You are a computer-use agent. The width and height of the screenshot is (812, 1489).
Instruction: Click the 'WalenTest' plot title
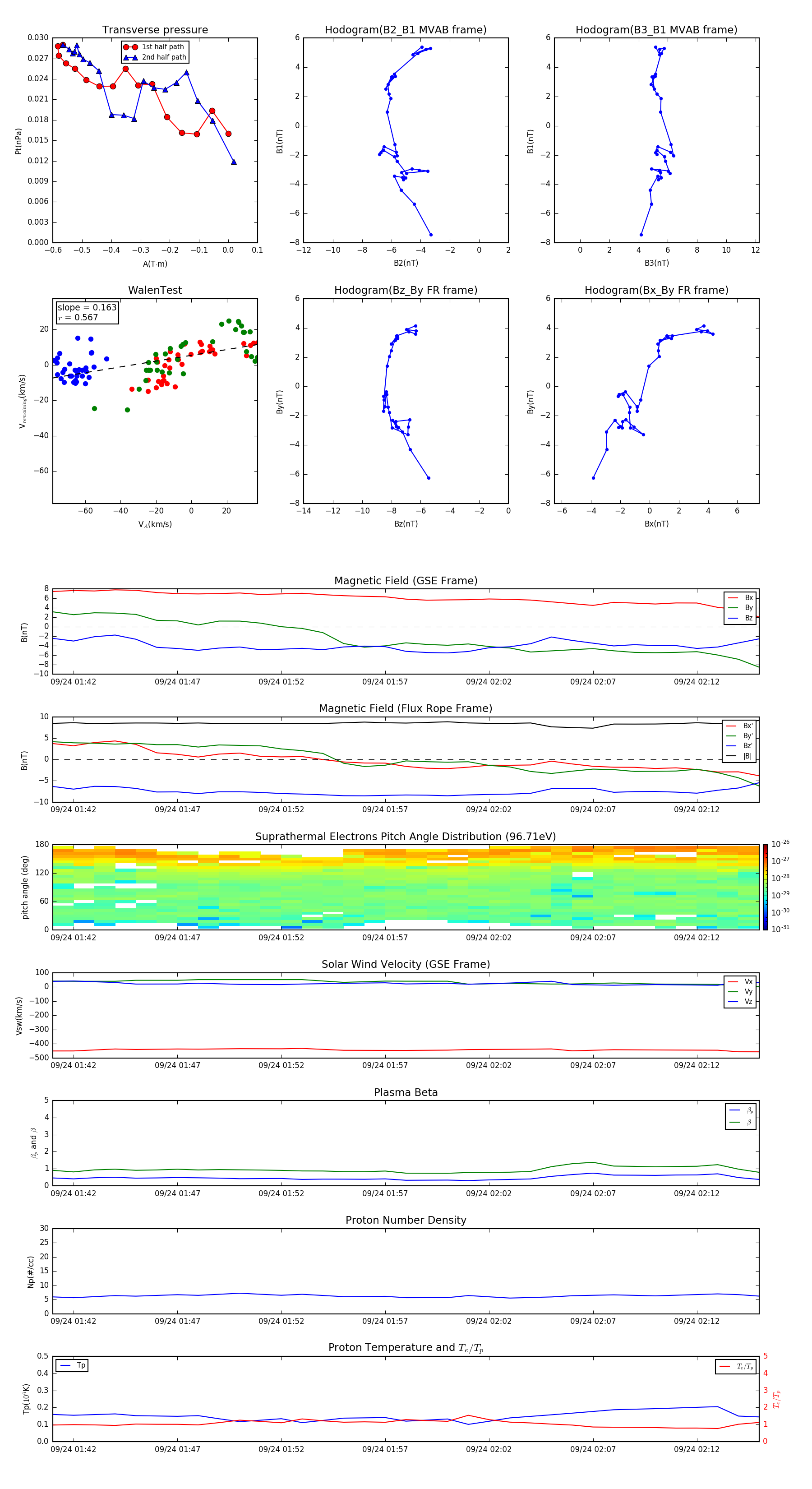click(x=155, y=290)
